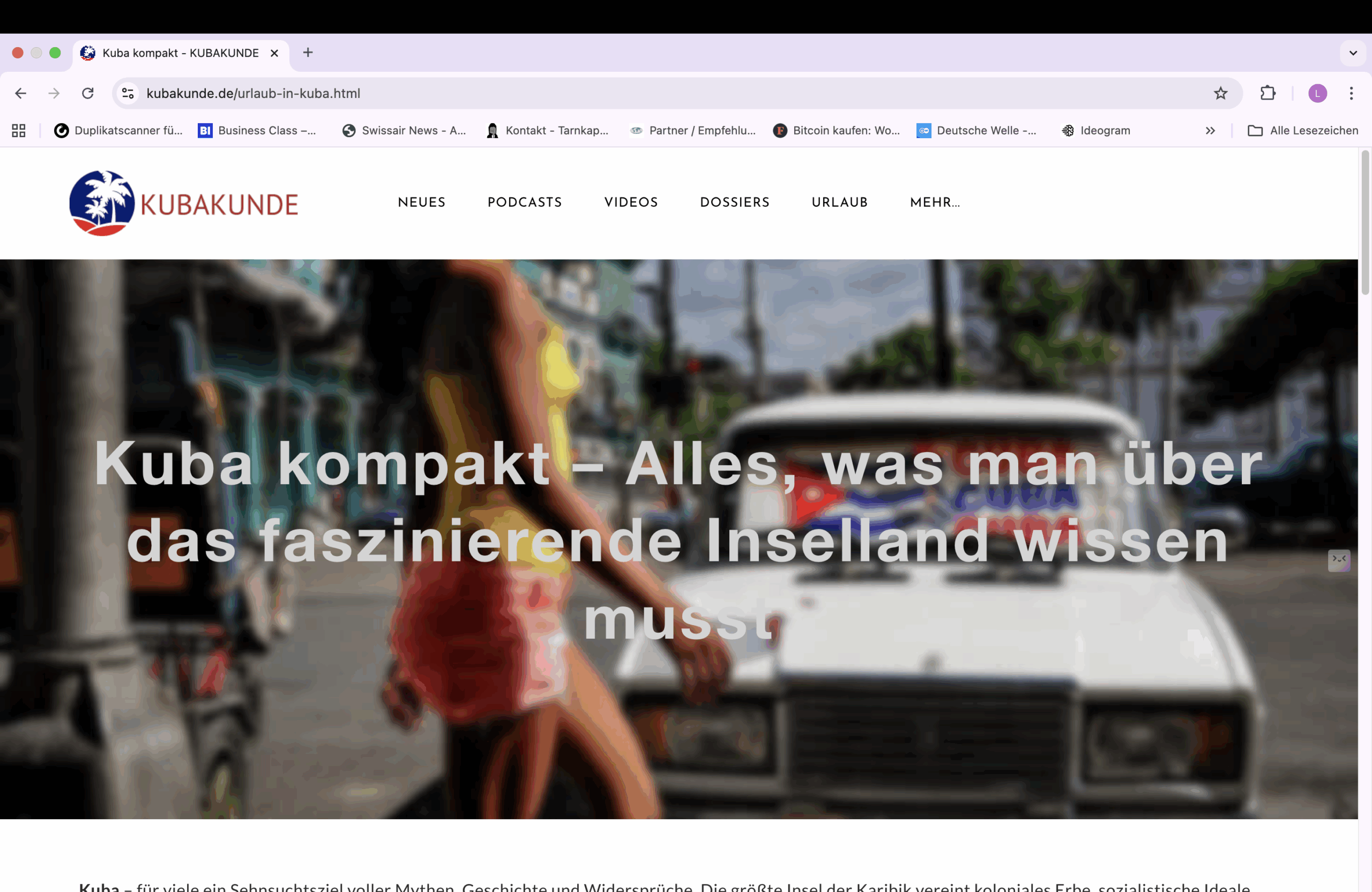This screenshot has width=1372, height=892.
Task: Click the site information icon in address bar
Action: 128,93
